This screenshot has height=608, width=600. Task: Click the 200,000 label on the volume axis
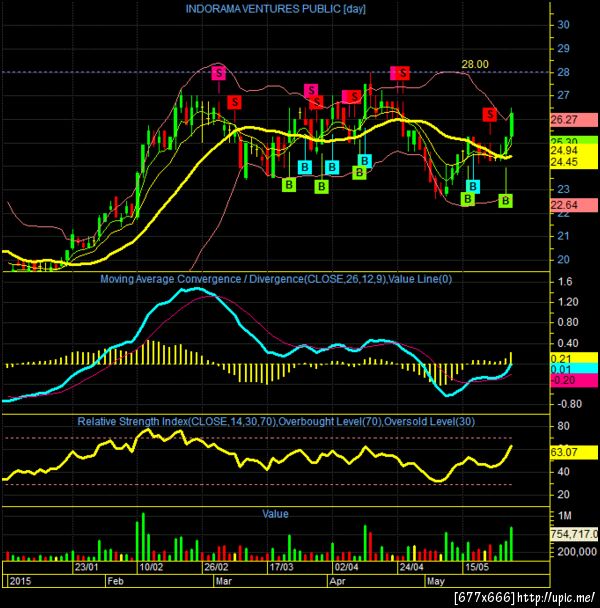(x=577, y=551)
